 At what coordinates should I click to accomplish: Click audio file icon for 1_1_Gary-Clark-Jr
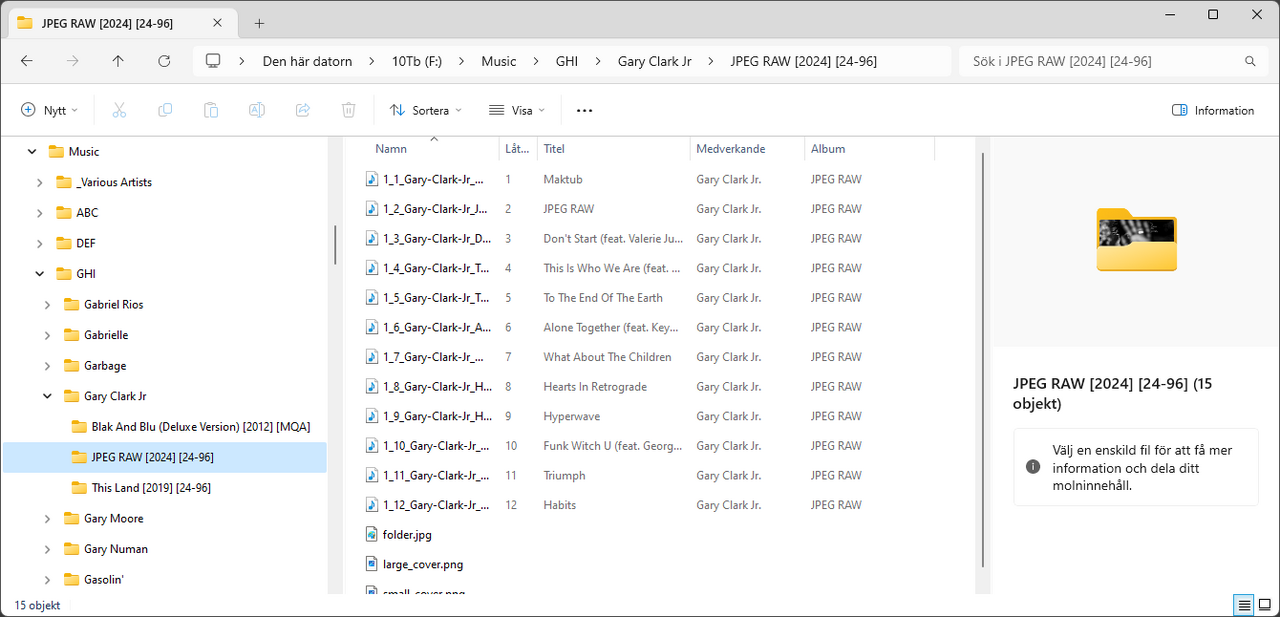pos(372,179)
